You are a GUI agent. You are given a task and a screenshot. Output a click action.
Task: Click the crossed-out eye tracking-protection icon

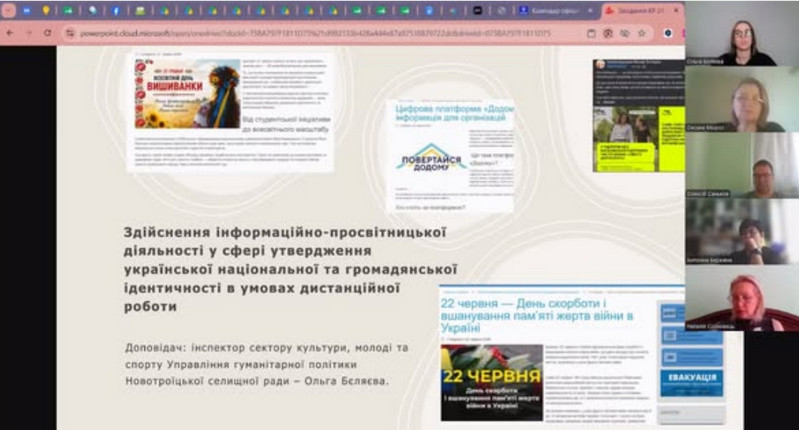pos(624,33)
